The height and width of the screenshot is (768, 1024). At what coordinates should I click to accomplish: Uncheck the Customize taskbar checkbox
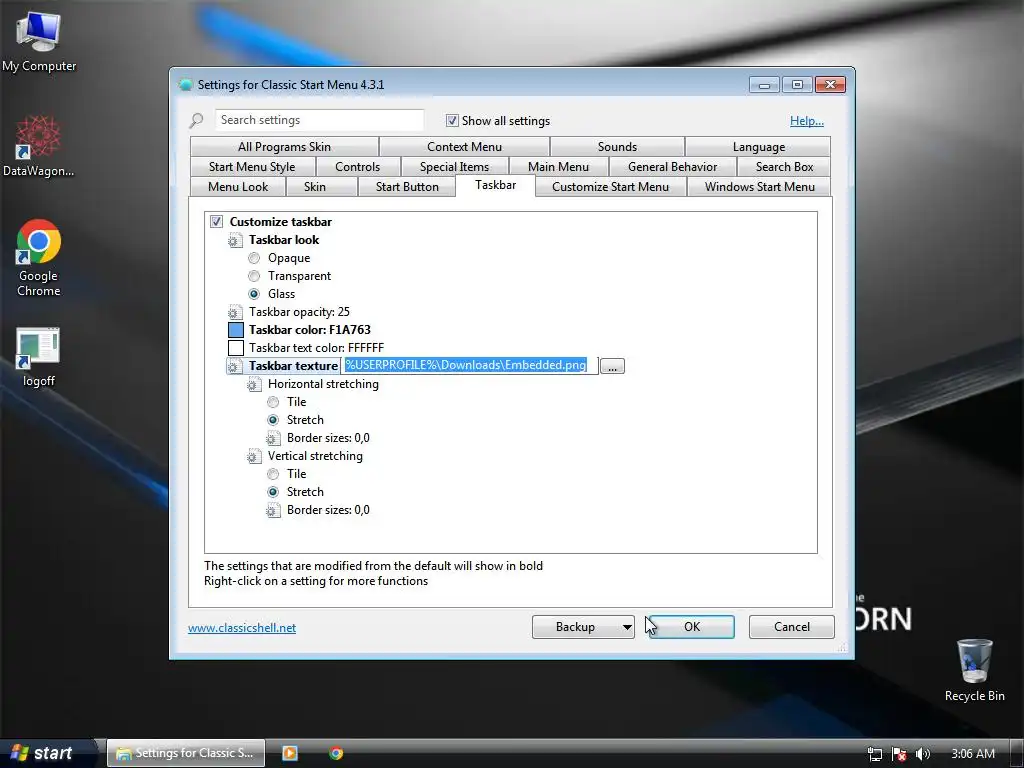[x=216, y=221]
